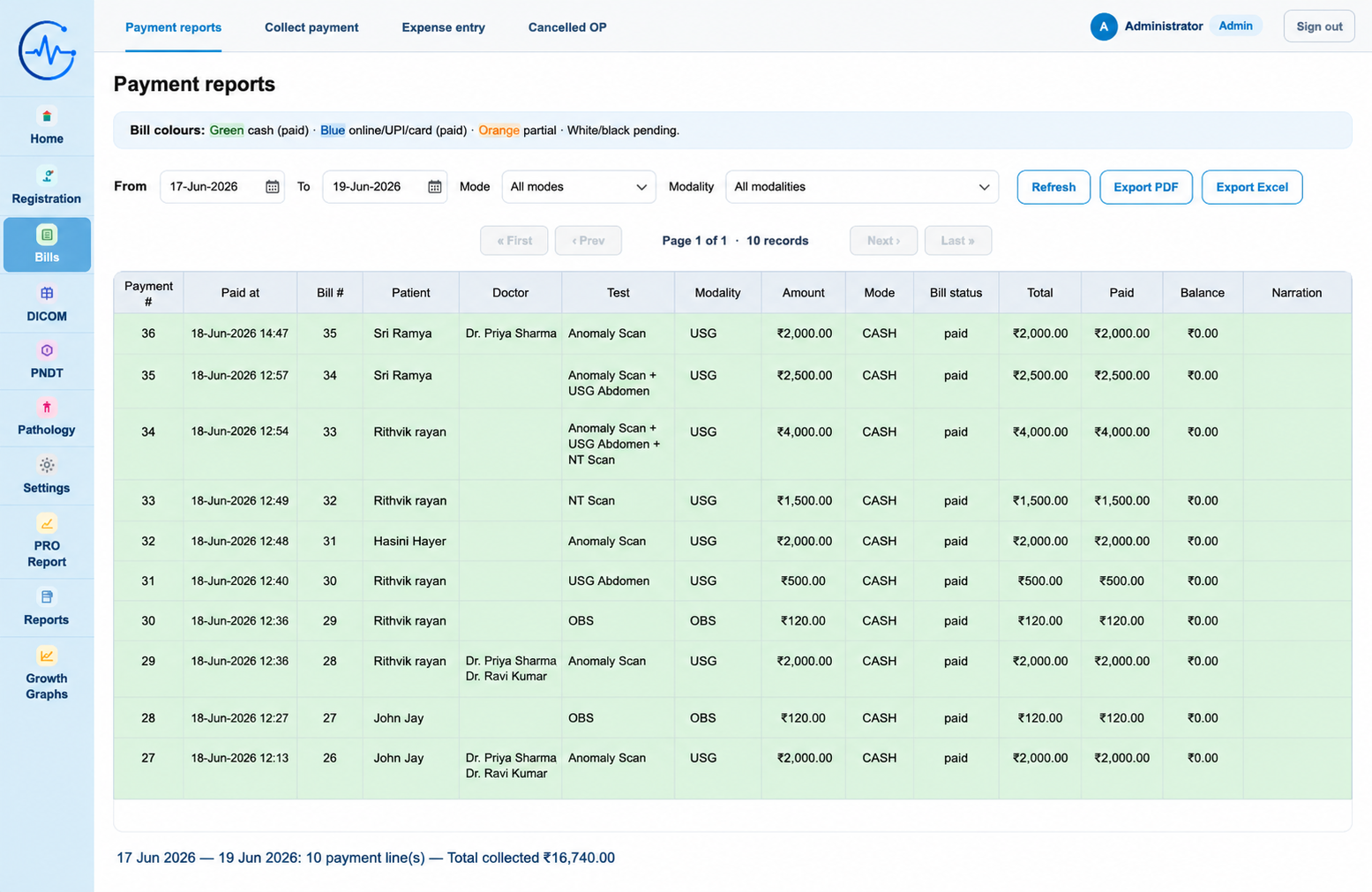Viewport: 1372px width, 892px height.
Task: Click the Reports sidebar icon
Action: [x=47, y=597]
